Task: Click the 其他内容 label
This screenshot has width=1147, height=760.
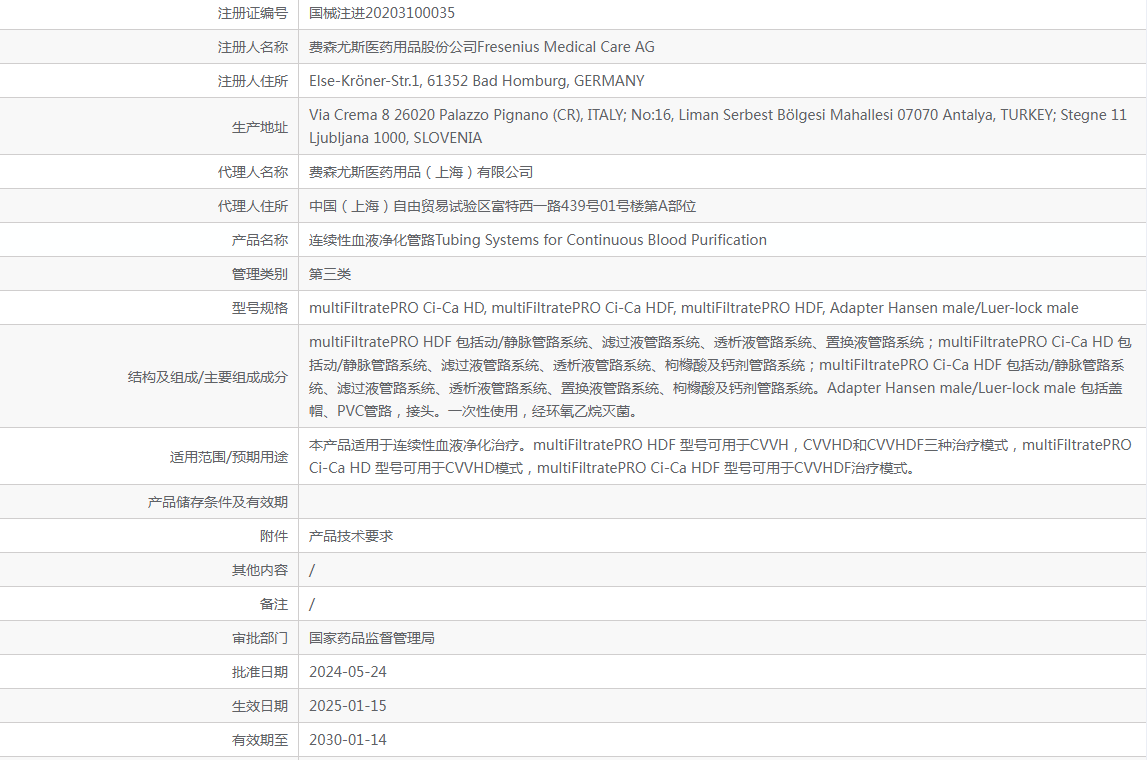Action: coord(260,571)
